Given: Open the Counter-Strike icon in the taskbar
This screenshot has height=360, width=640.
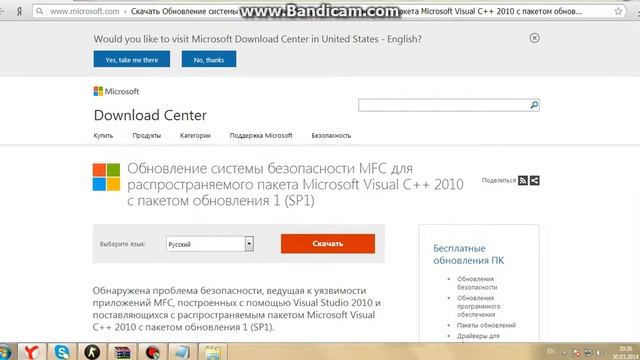Looking at the screenshot, I should pyautogui.click(x=92, y=352).
